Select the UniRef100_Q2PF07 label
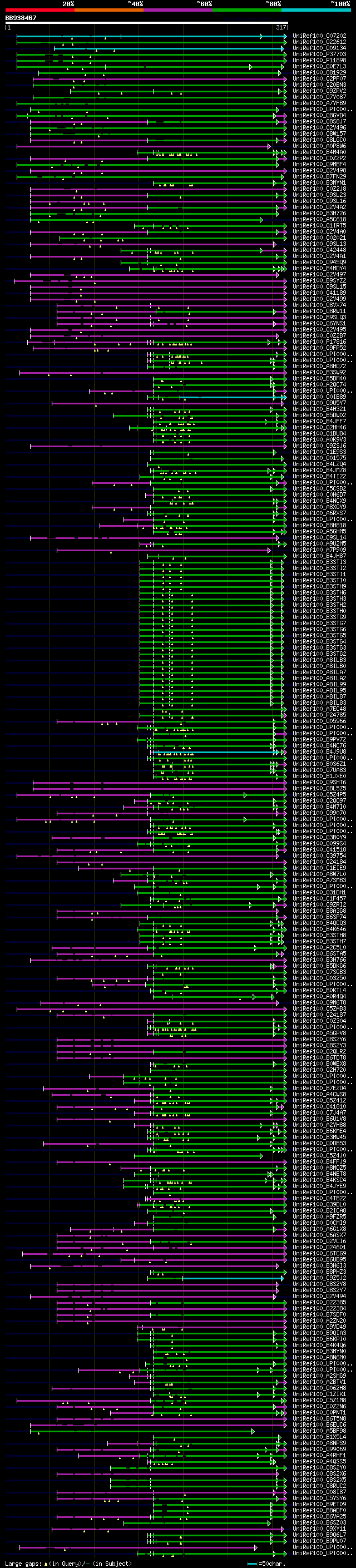356x1568 pixels. click(319, 78)
